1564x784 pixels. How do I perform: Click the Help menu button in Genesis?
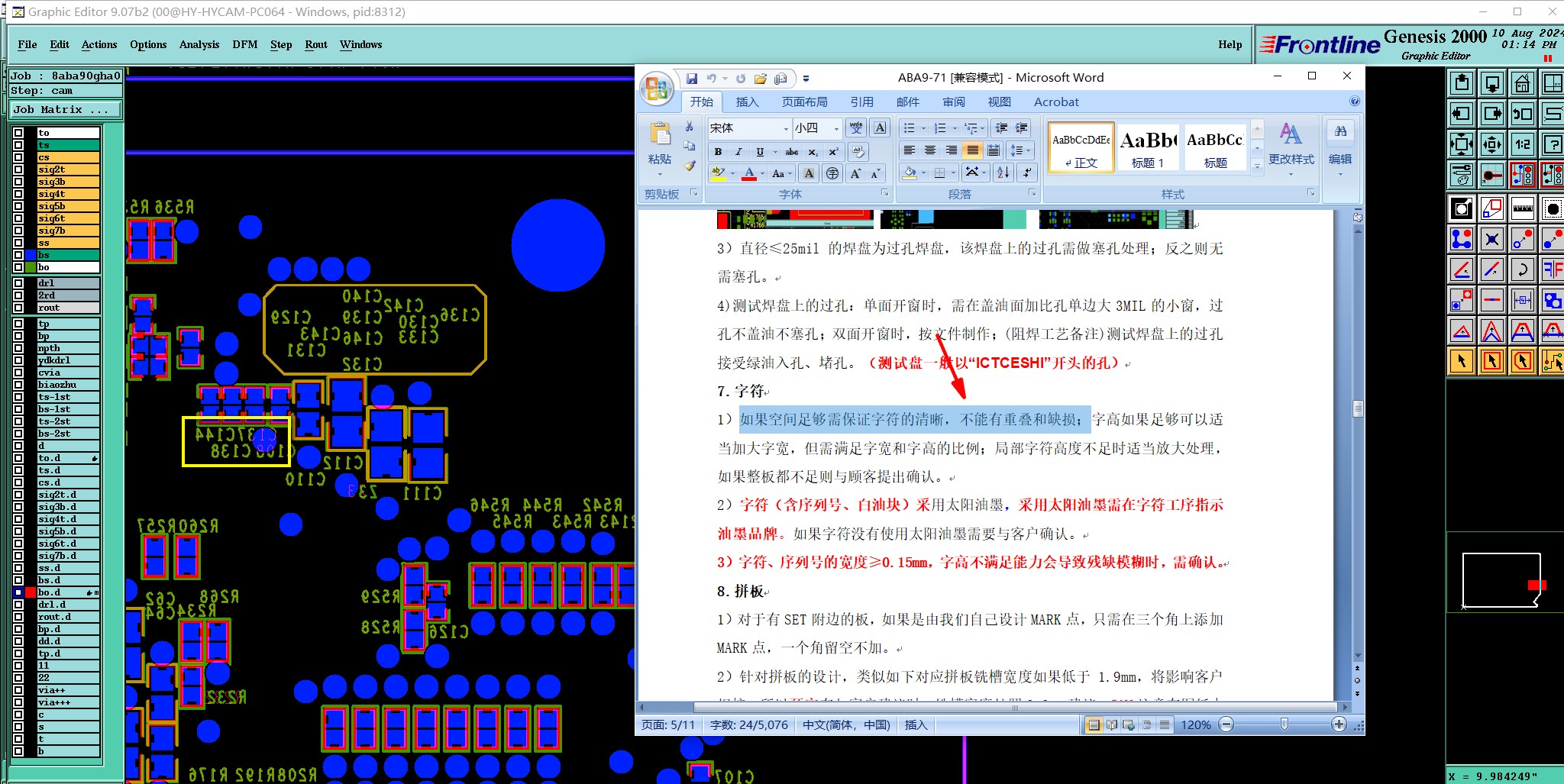pos(1230,44)
